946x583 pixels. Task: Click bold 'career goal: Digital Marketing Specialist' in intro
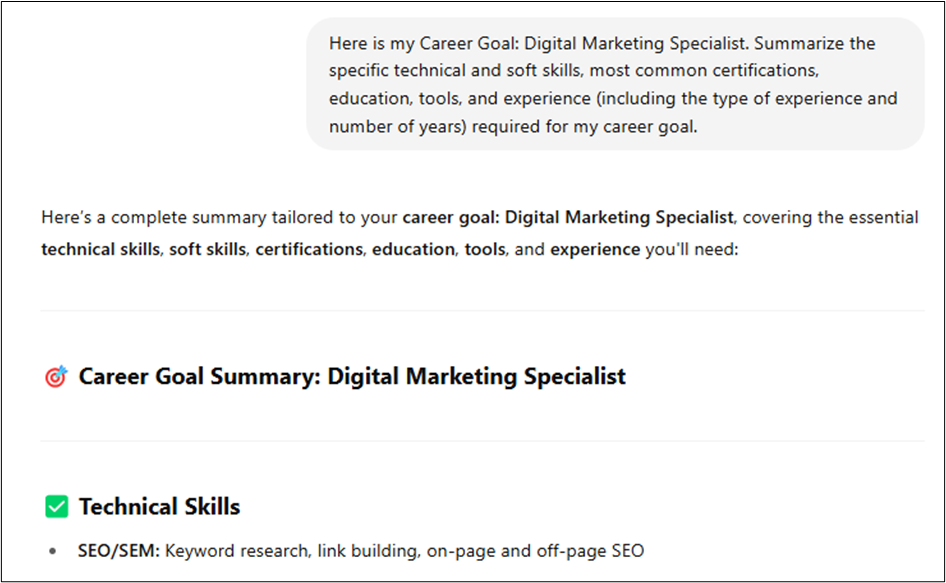point(568,217)
